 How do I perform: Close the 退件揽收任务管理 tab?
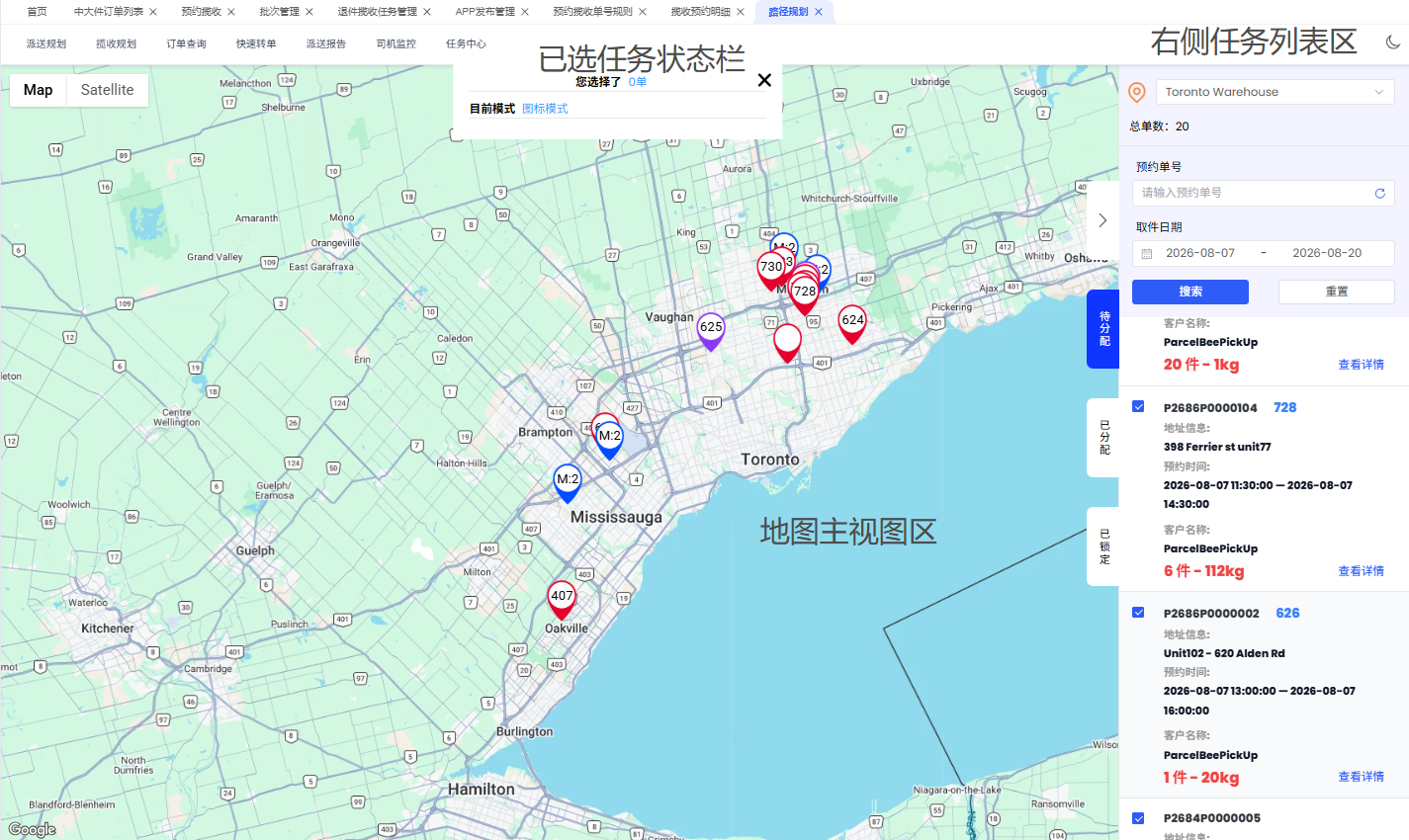coord(427,12)
